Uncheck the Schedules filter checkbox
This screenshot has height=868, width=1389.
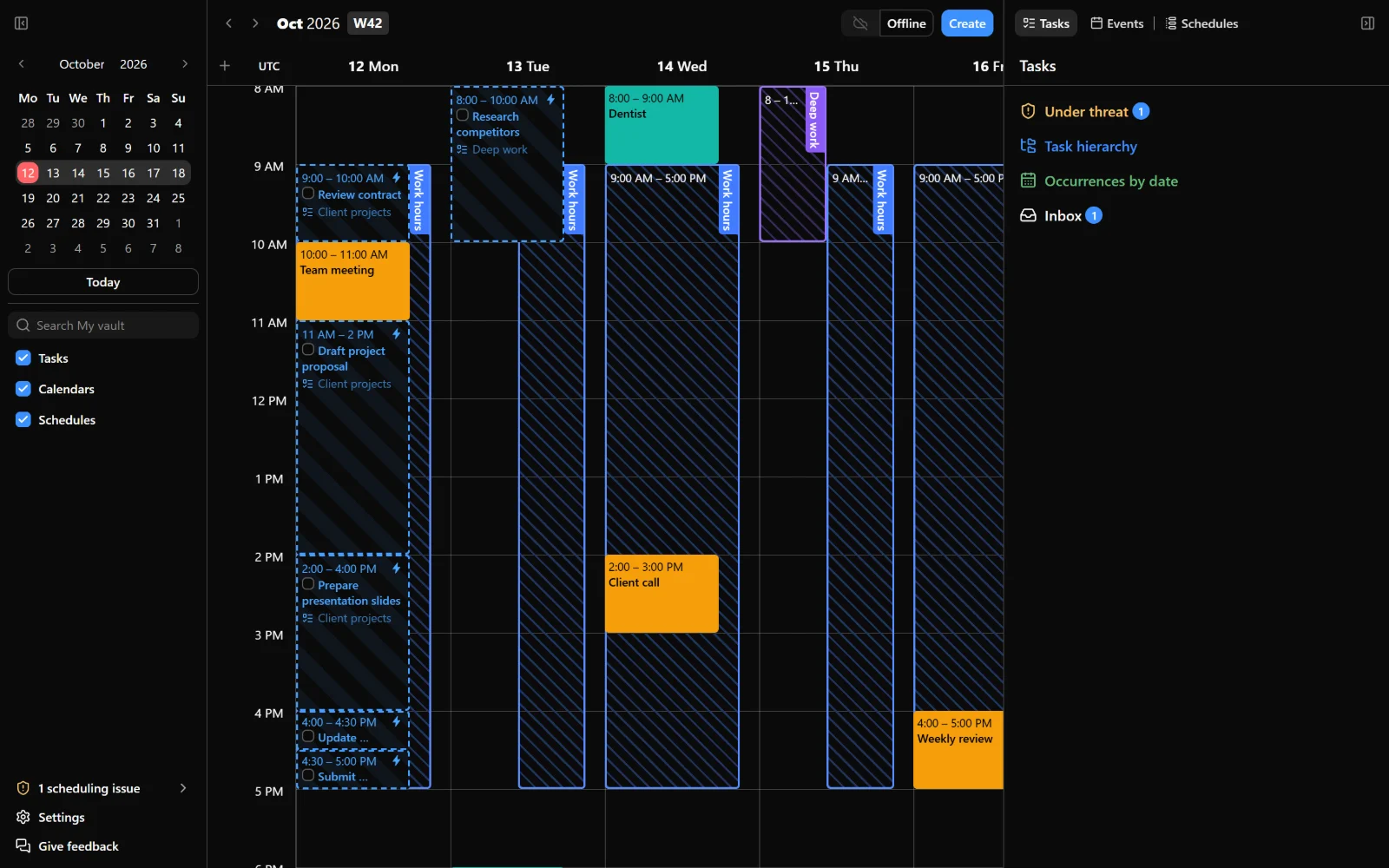tap(23, 419)
